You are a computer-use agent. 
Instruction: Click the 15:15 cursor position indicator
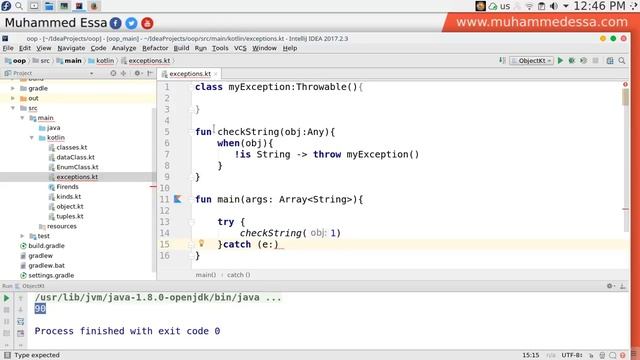tap(531, 356)
